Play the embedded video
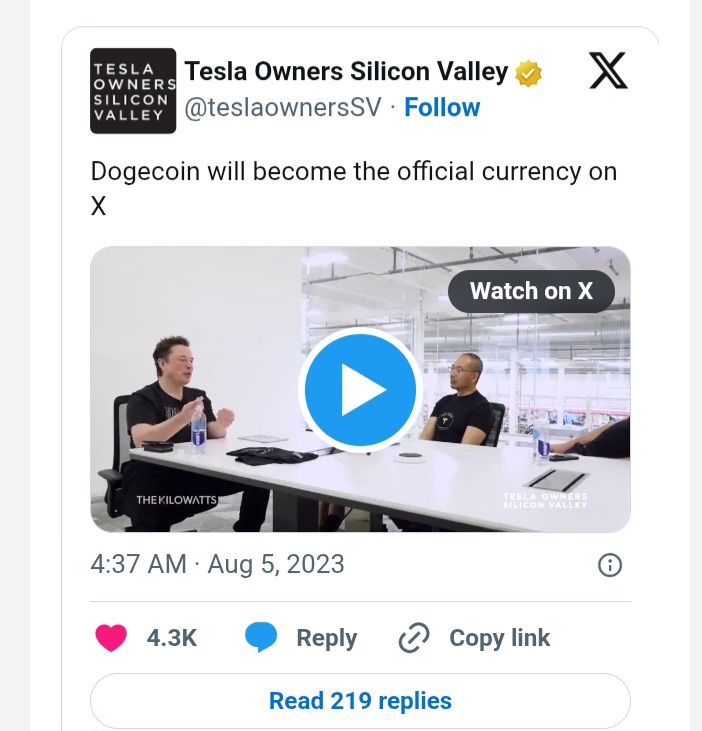This screenshot has width=702, height=731. 359,389
